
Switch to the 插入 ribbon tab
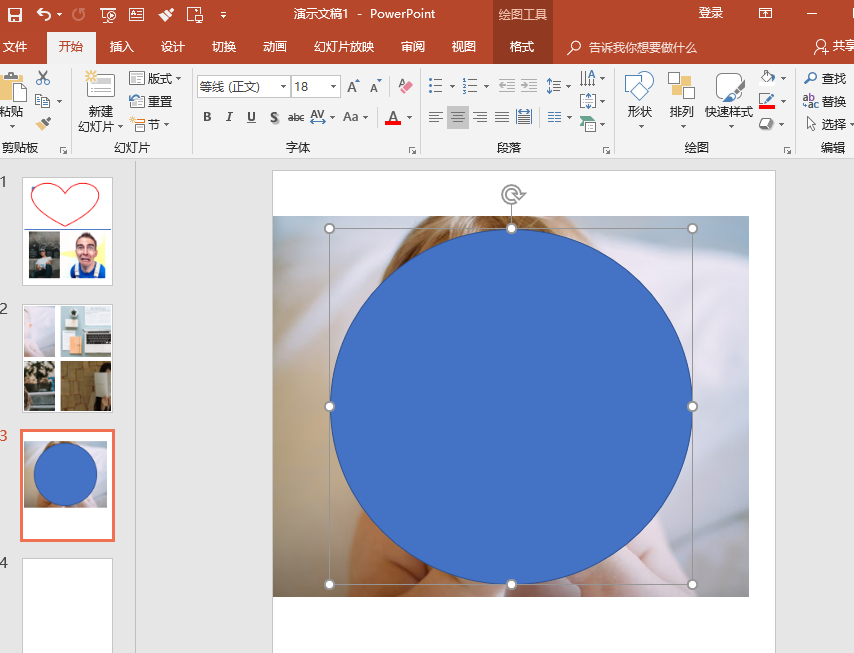121,47
